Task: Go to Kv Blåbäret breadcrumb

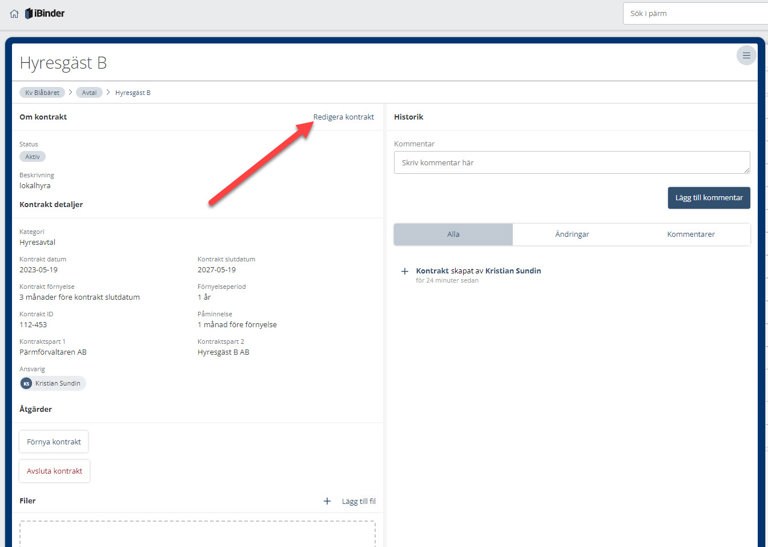Action: 42,93
